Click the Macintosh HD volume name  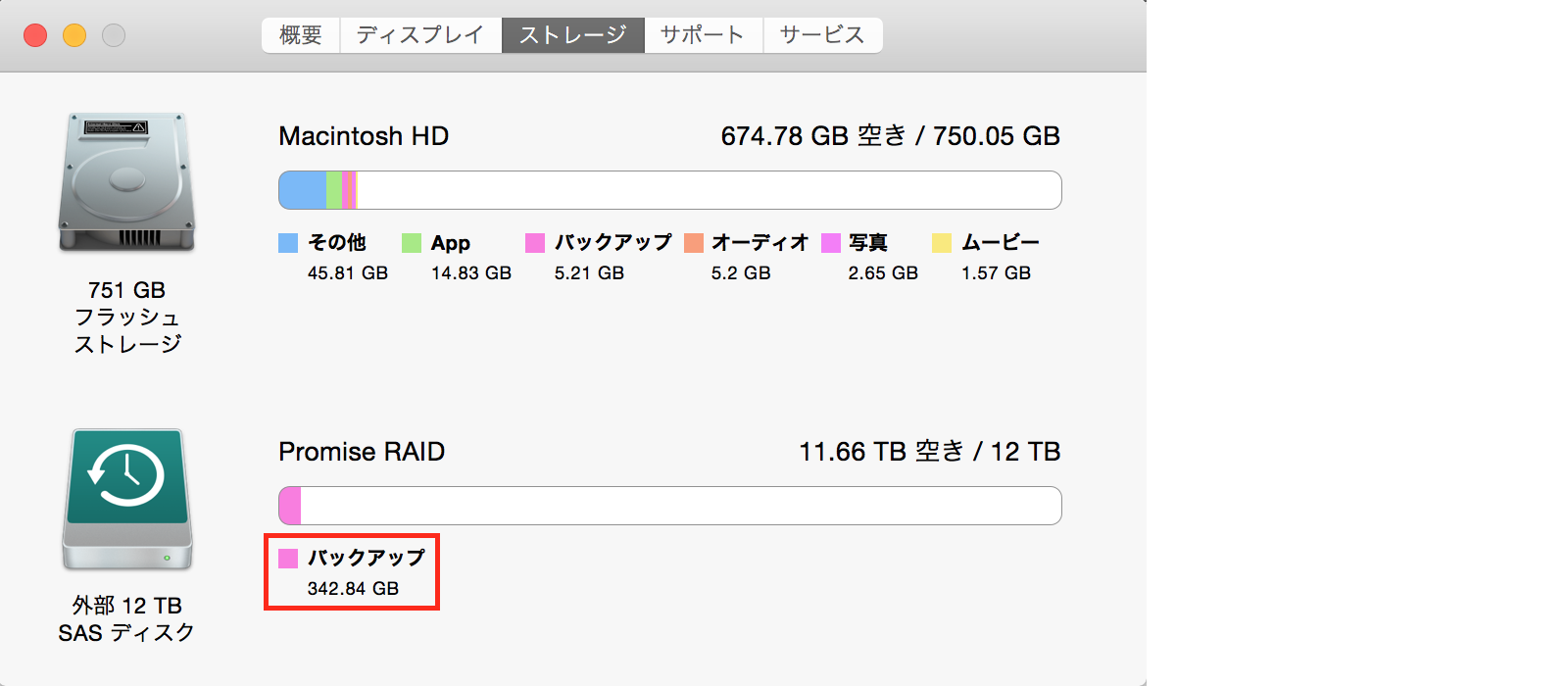[x=364, y=136]
